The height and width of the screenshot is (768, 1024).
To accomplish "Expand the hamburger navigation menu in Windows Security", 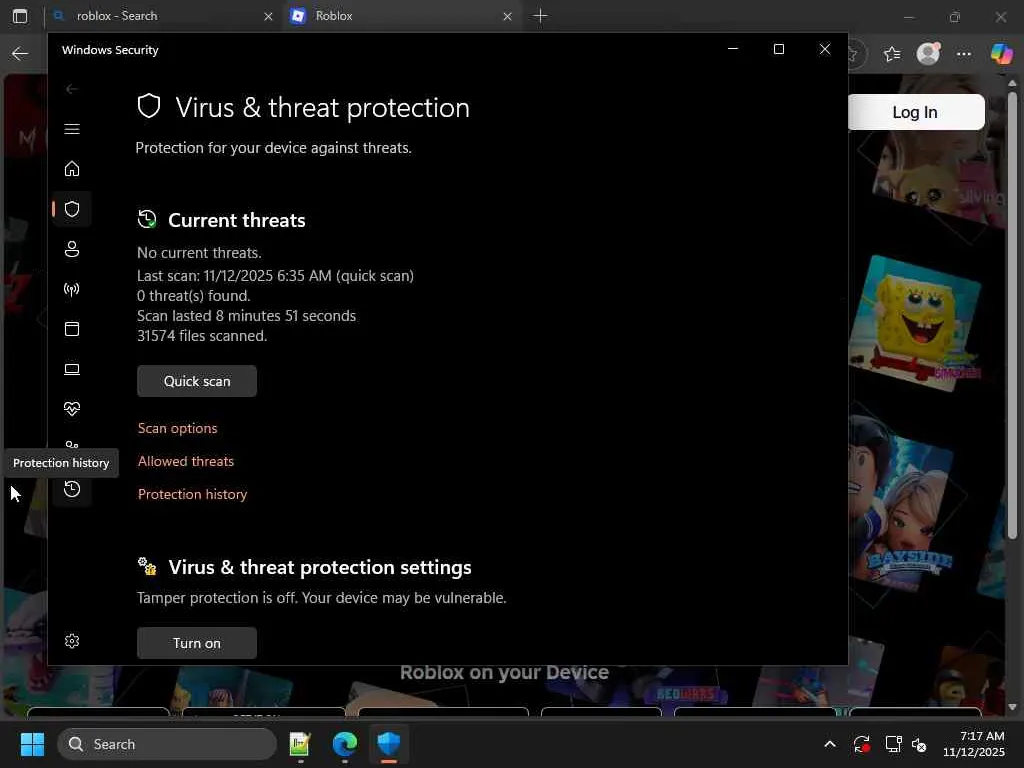I will (x=72, y=129).
